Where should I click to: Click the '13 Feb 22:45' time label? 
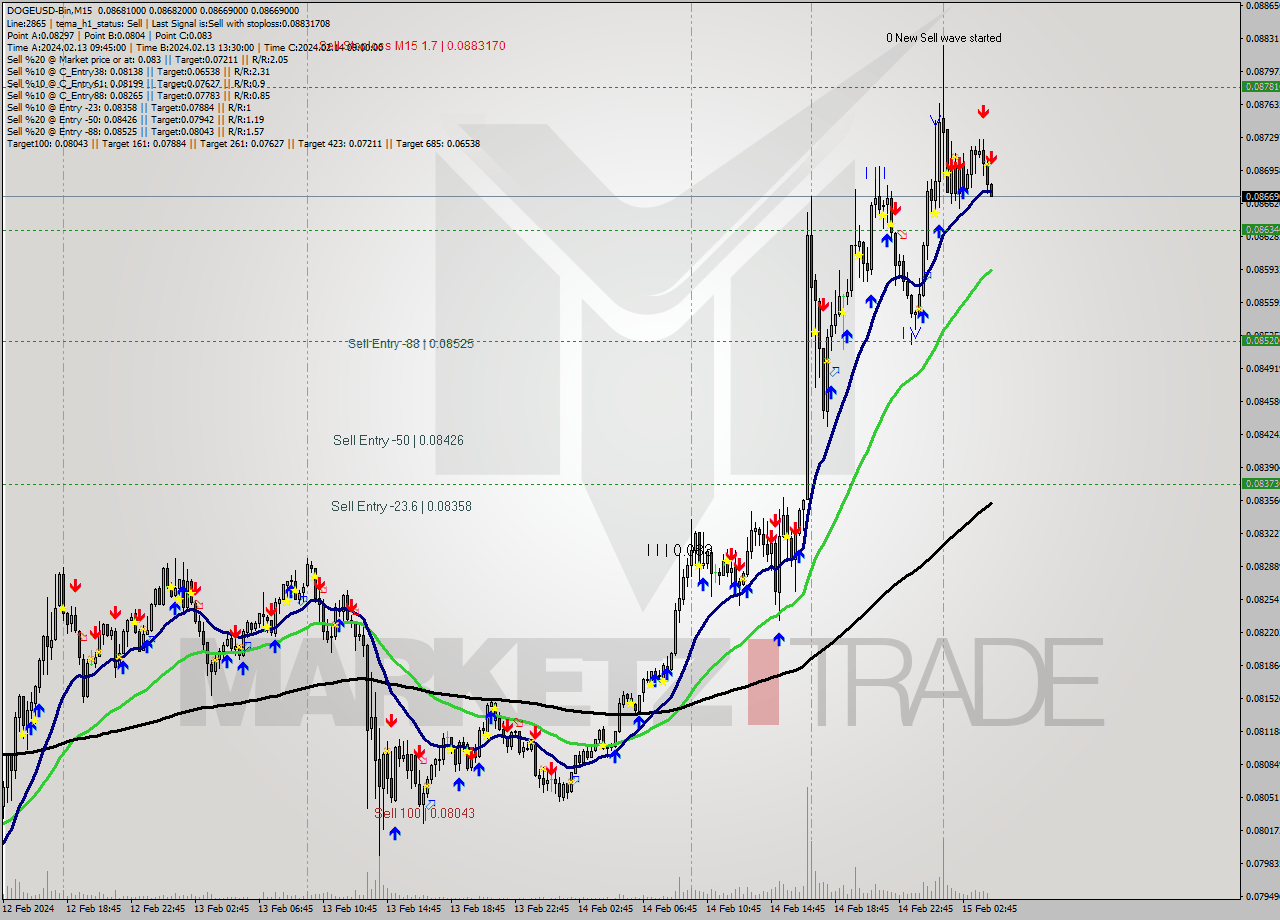[542, 909]
